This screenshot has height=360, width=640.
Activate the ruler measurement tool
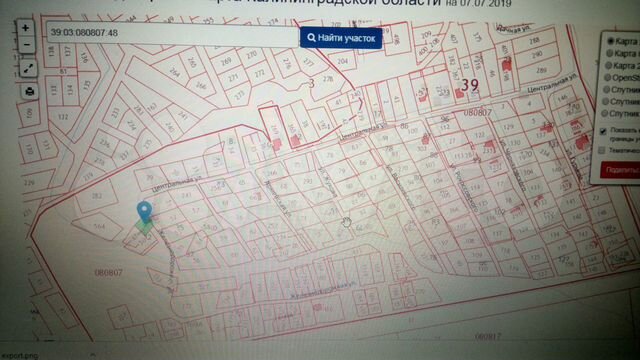28,69
